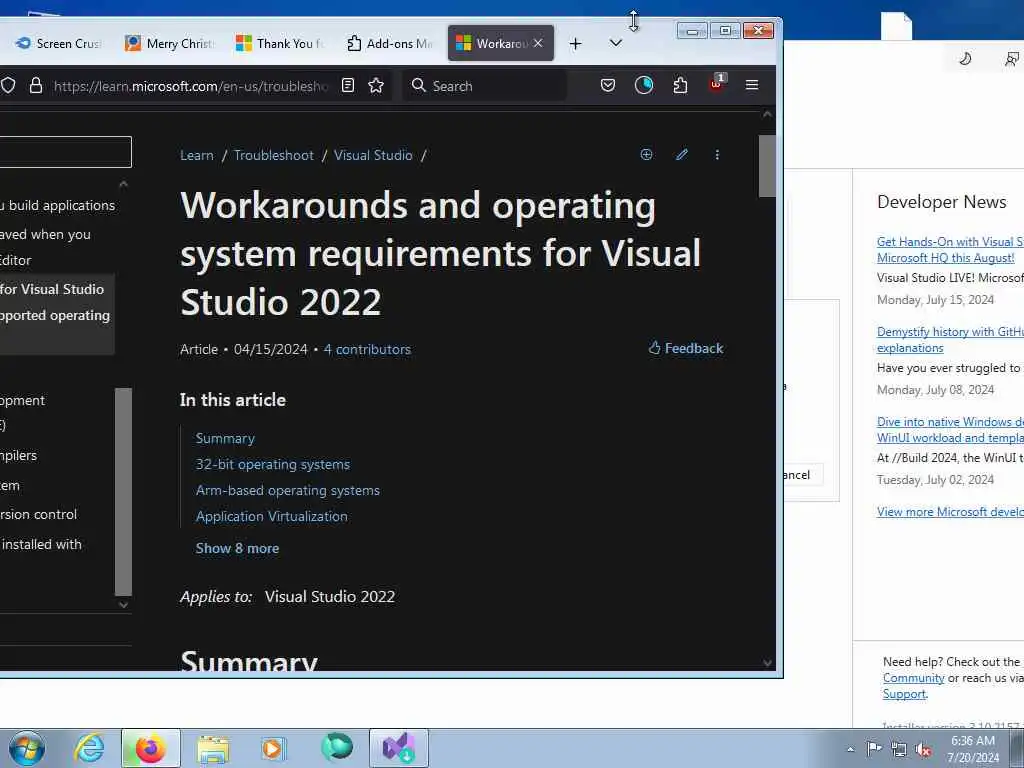Screen dimensions: 1024x768
Task: Show hidden tray icons arrow
Action: 850,750
